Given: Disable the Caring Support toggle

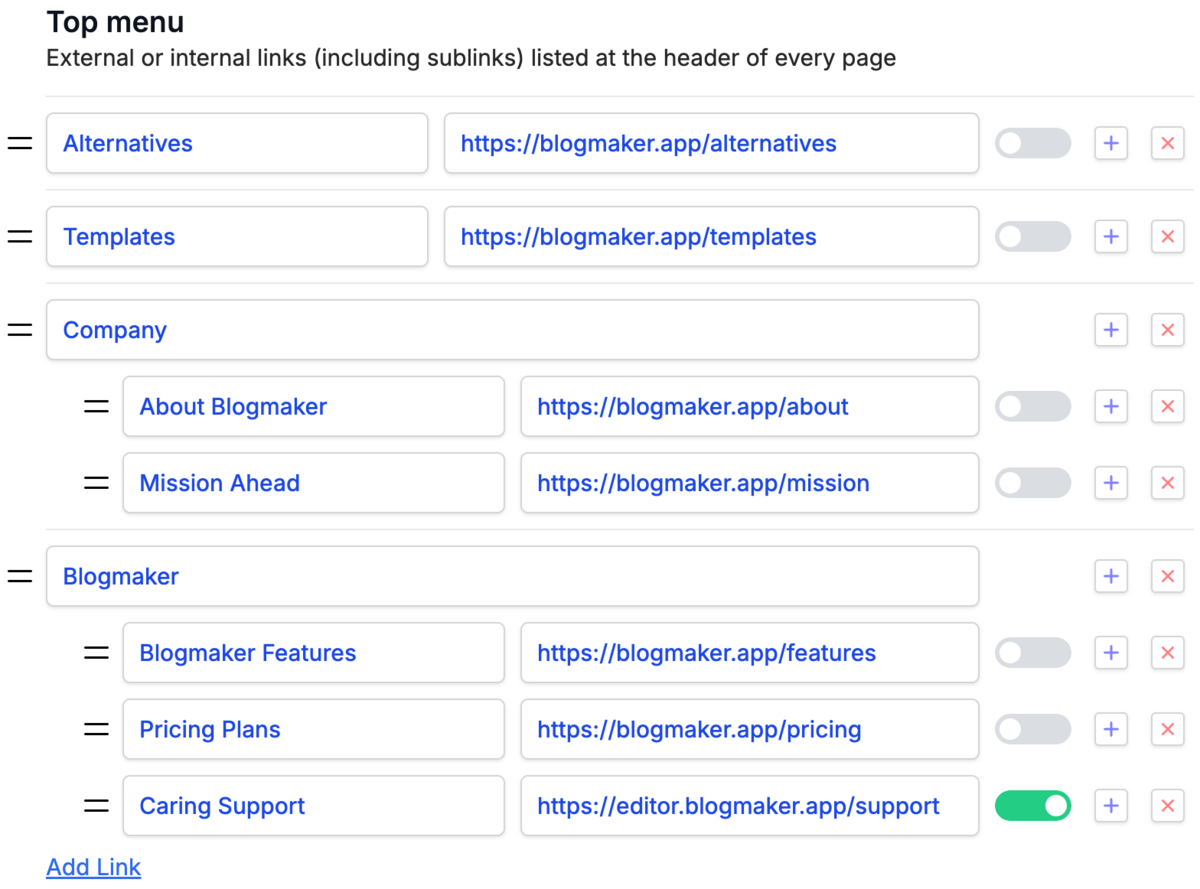Looking at the screenshot, I should click(1032, 806).
